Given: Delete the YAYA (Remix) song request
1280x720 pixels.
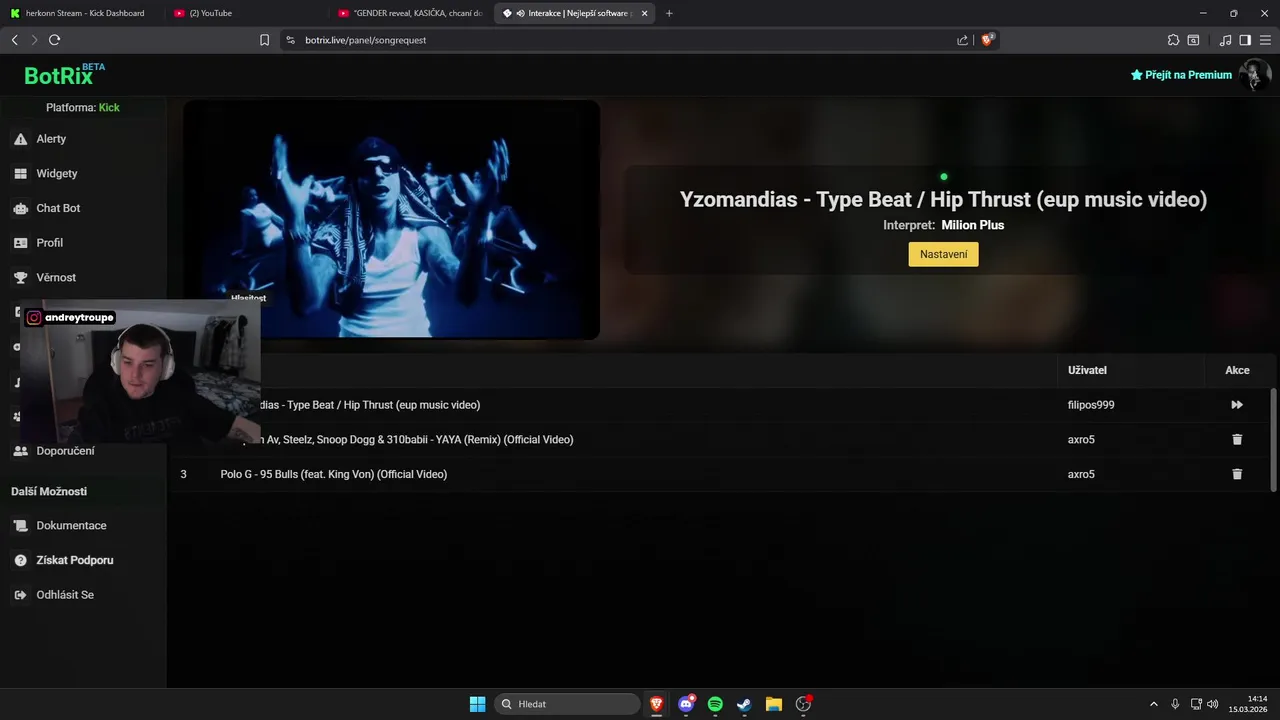Looking at the screenshot, I should [x=1237, y=439].
